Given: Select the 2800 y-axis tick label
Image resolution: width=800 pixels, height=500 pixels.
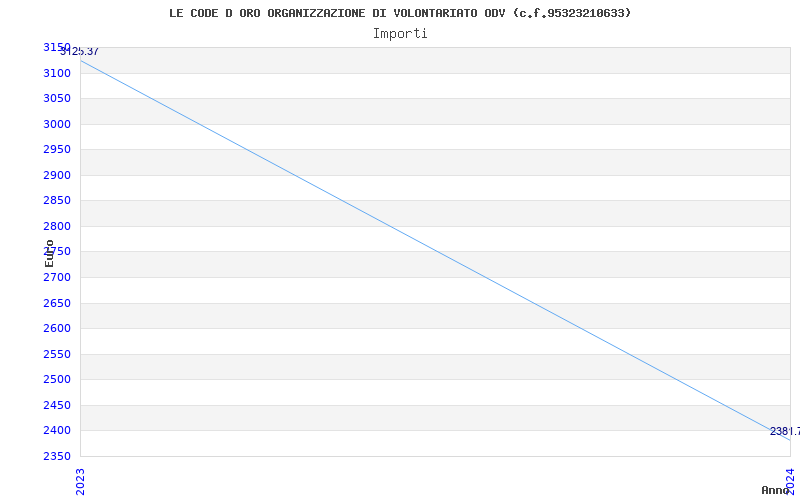Looking at the screenshot, I should pyautogui.click(x=57, y=227).
